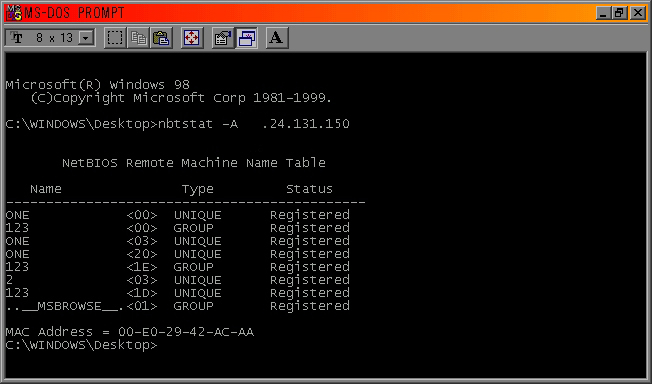Click the '..__MSBROWSE__.' name entry
The height and width of the screenshot is (384, 652).
64,307
